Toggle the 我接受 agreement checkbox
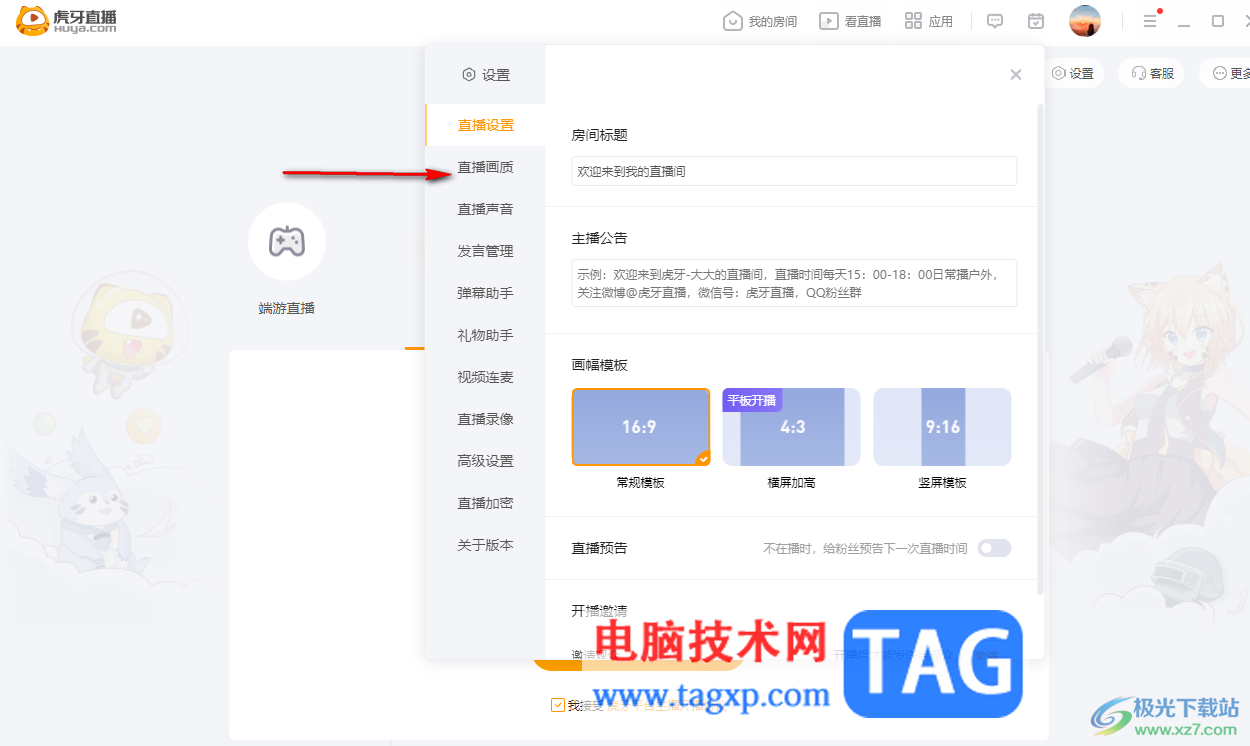Image resolution: width=1250 pixels, height=746 pixels. 558,705
